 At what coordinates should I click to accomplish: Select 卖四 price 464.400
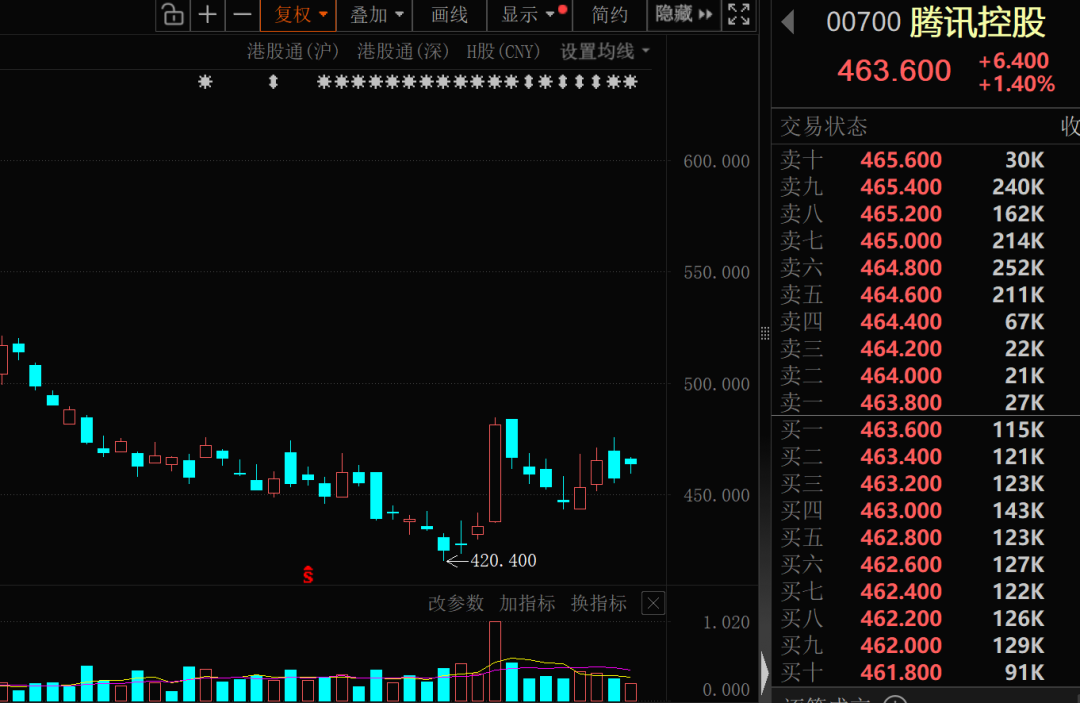(x=901, y=322)
